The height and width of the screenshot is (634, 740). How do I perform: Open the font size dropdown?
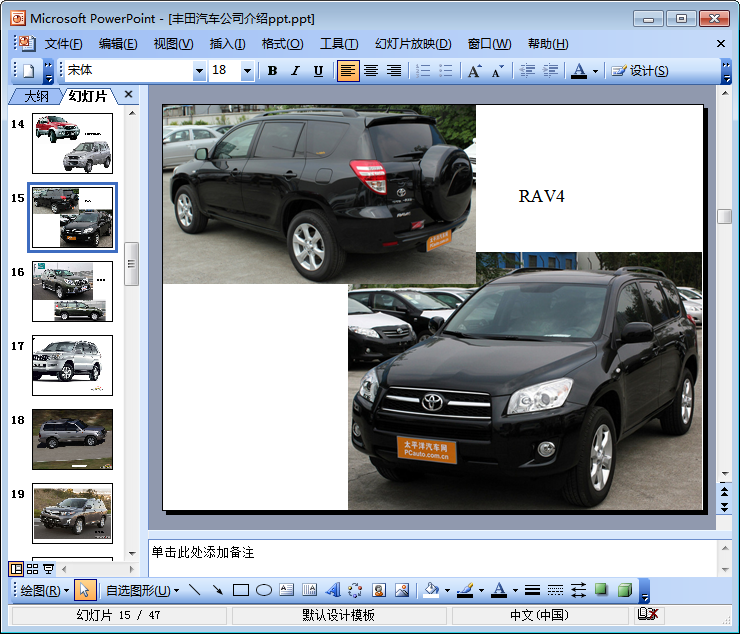(247, 71)
